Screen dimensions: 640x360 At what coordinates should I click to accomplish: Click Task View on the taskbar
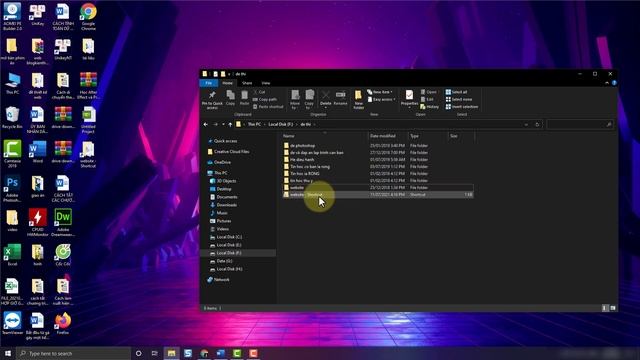click(155, 353)
